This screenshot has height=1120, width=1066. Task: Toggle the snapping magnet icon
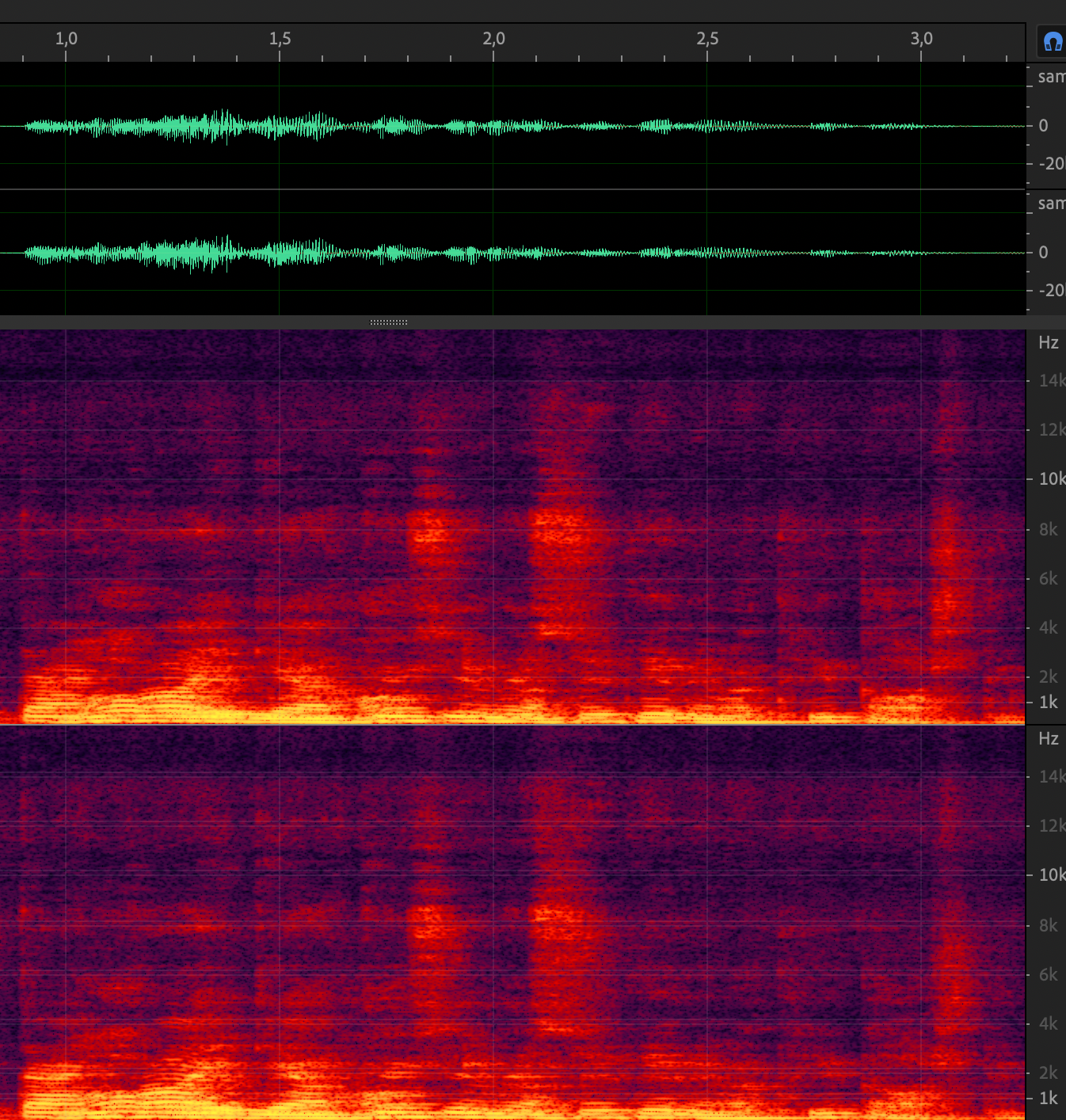1053,42
